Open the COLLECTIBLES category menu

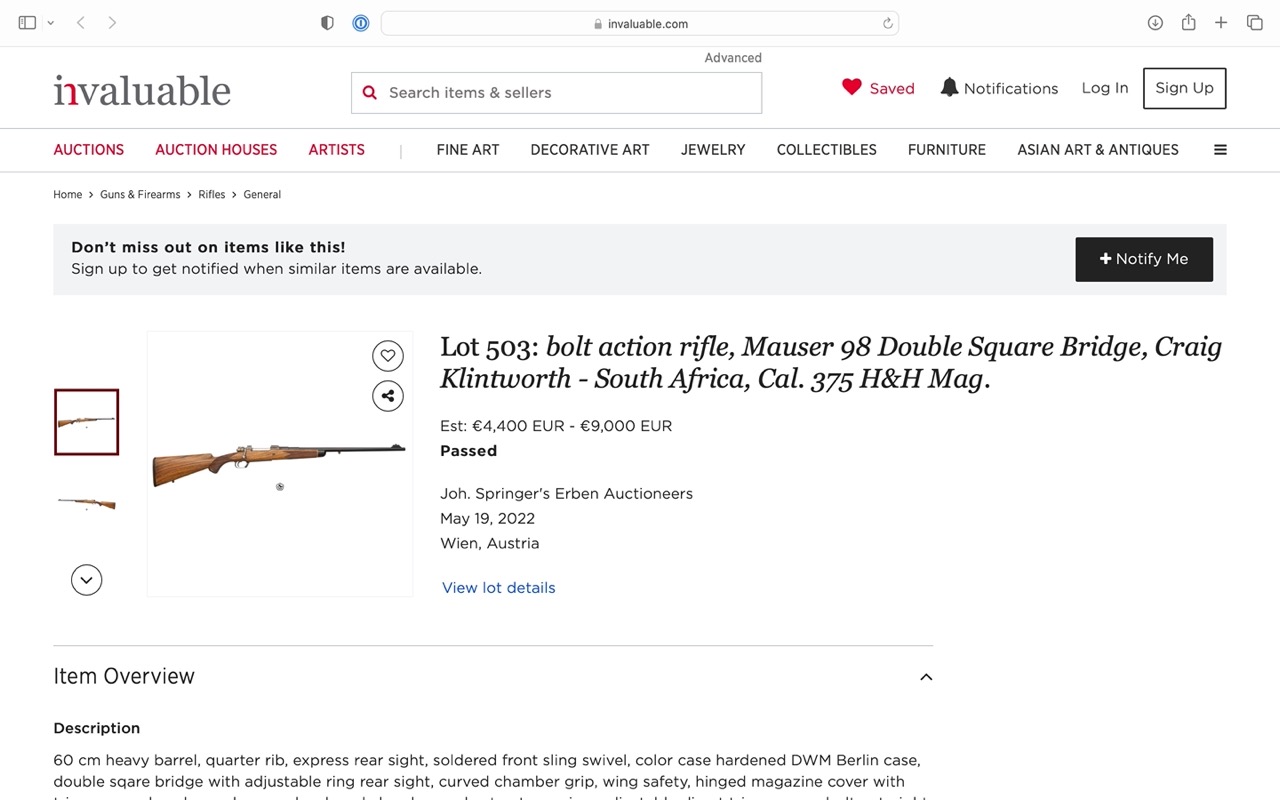pyautogui.click(x=826, y=150)
